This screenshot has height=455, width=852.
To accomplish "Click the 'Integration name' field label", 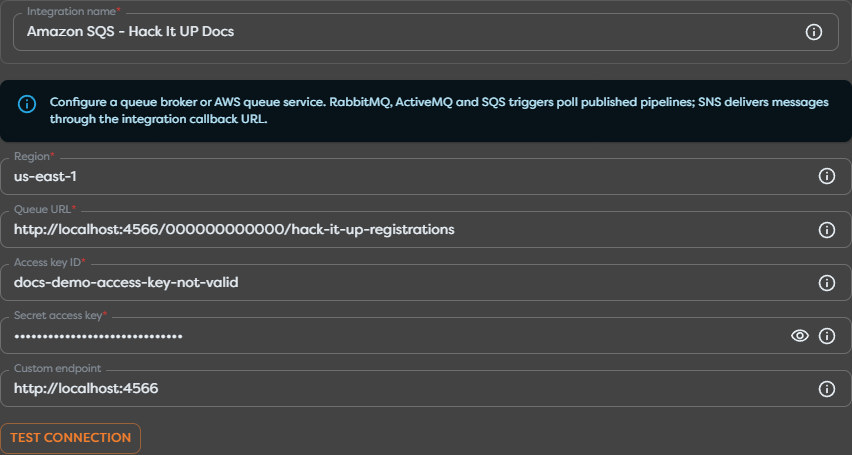I will click(x=73, y=11).
